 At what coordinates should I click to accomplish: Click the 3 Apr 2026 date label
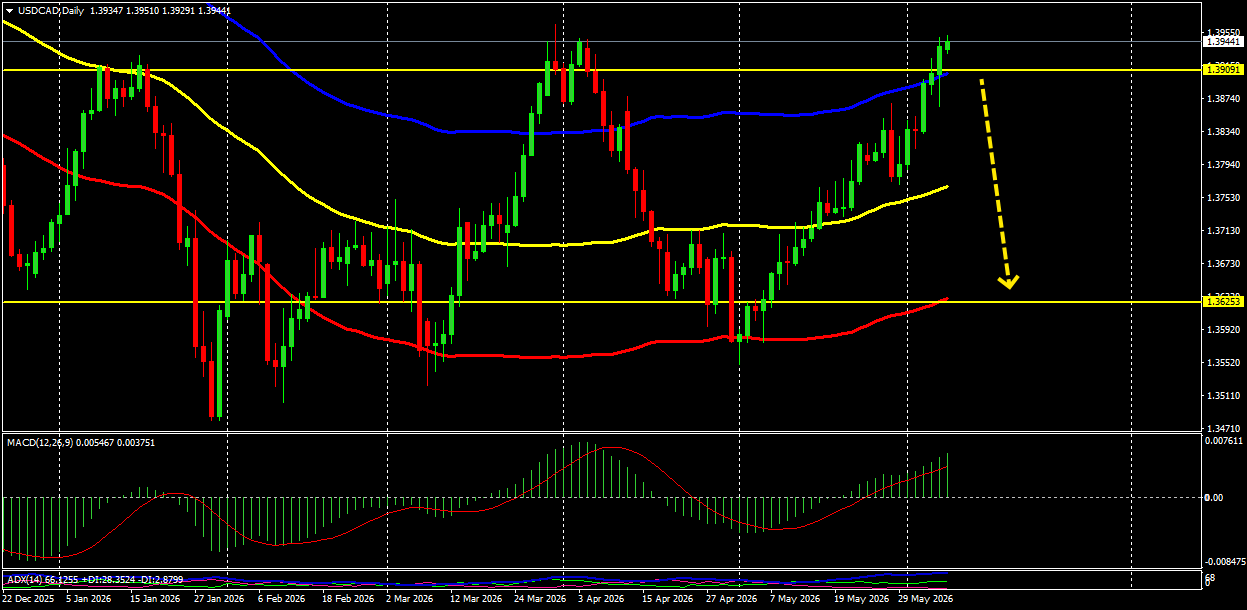[602, 599]
